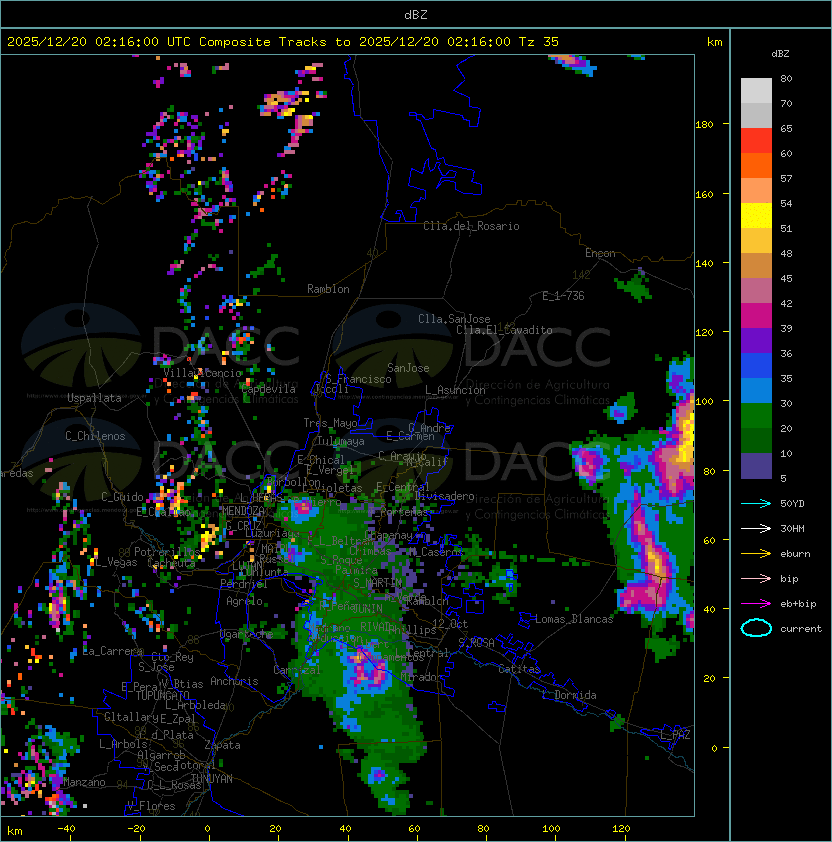Click the 'Mirador' place label
The image size is (832, 842).
[421, 677]
